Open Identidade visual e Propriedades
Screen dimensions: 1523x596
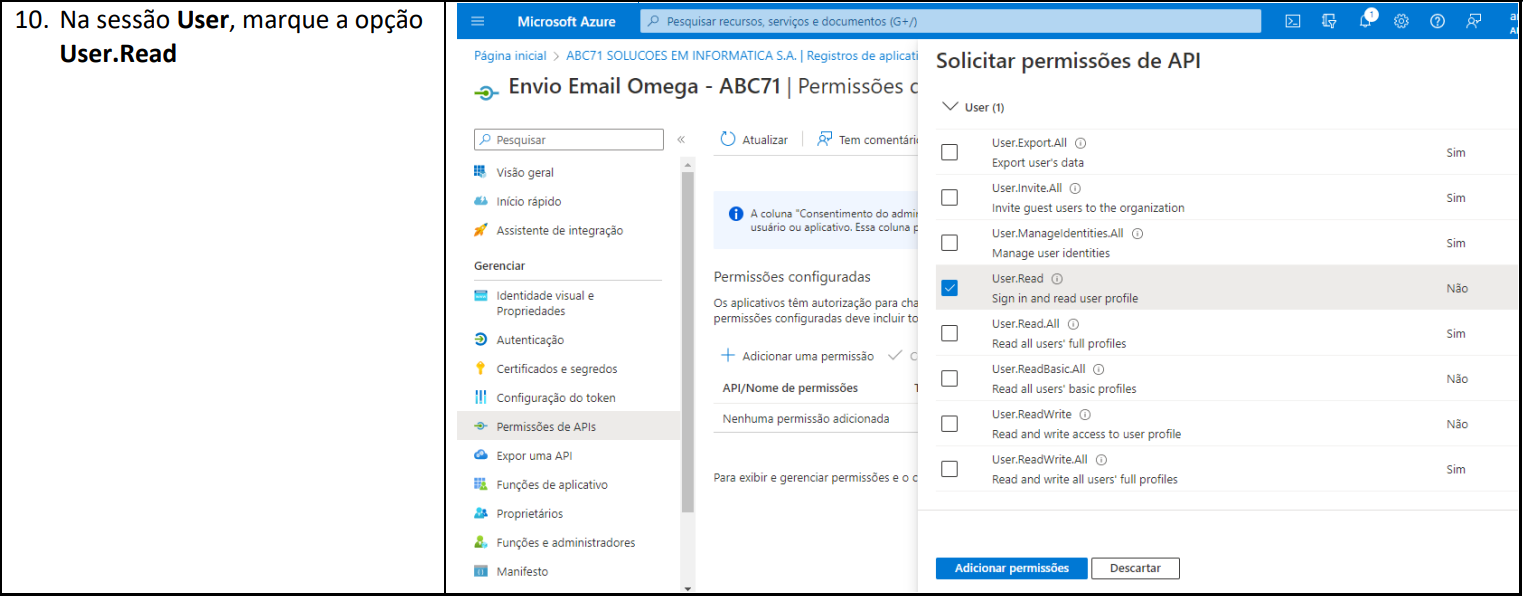[545, 303]
